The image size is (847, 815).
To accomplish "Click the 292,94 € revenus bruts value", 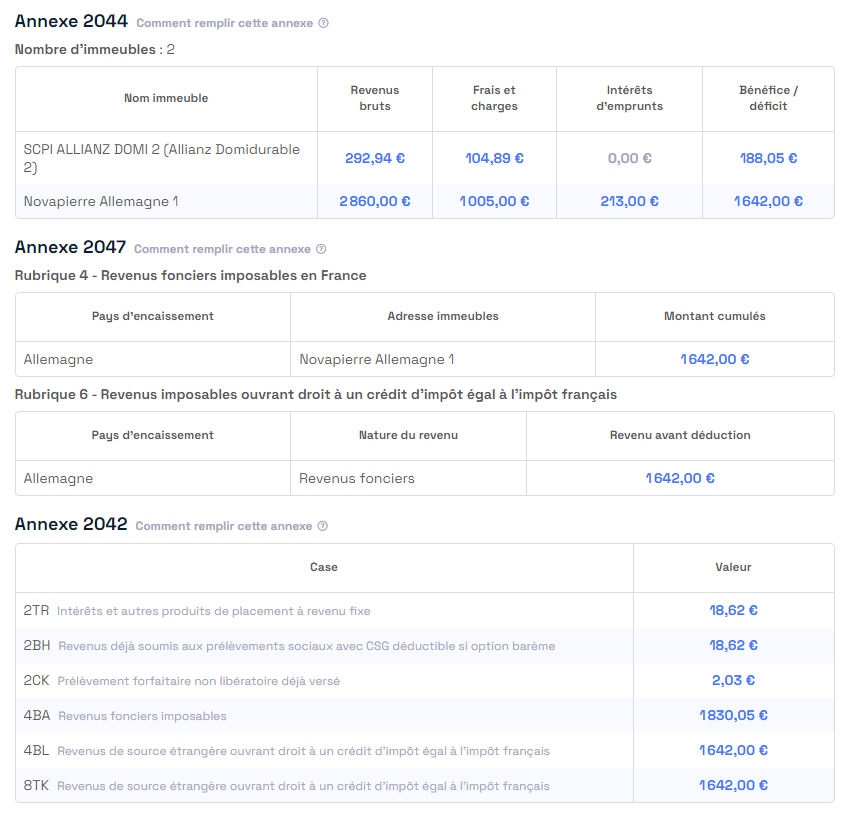I will pyautogui.click(x=374, y=158).
